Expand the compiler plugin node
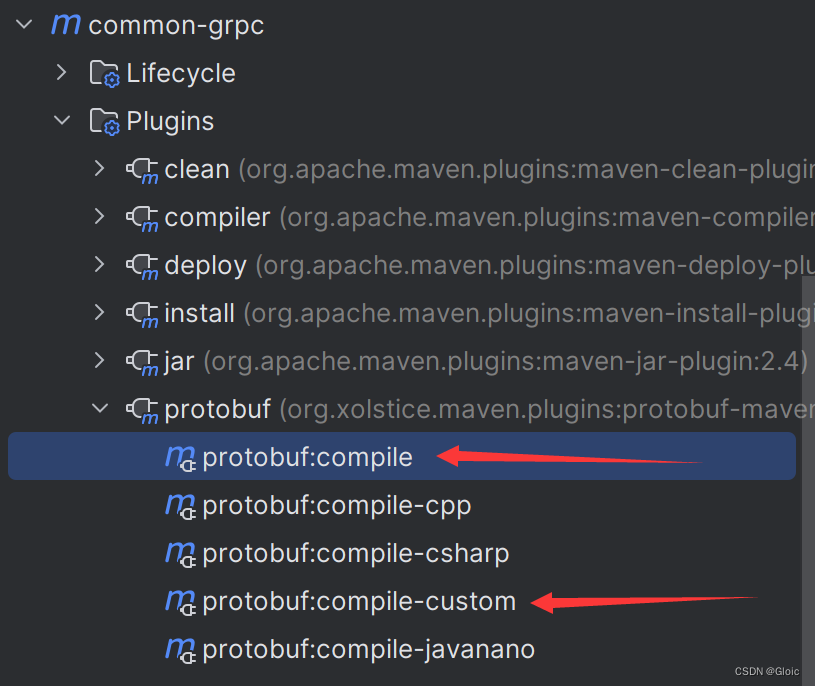The width and height of the screenshot is (815, 686). [100, 217]
